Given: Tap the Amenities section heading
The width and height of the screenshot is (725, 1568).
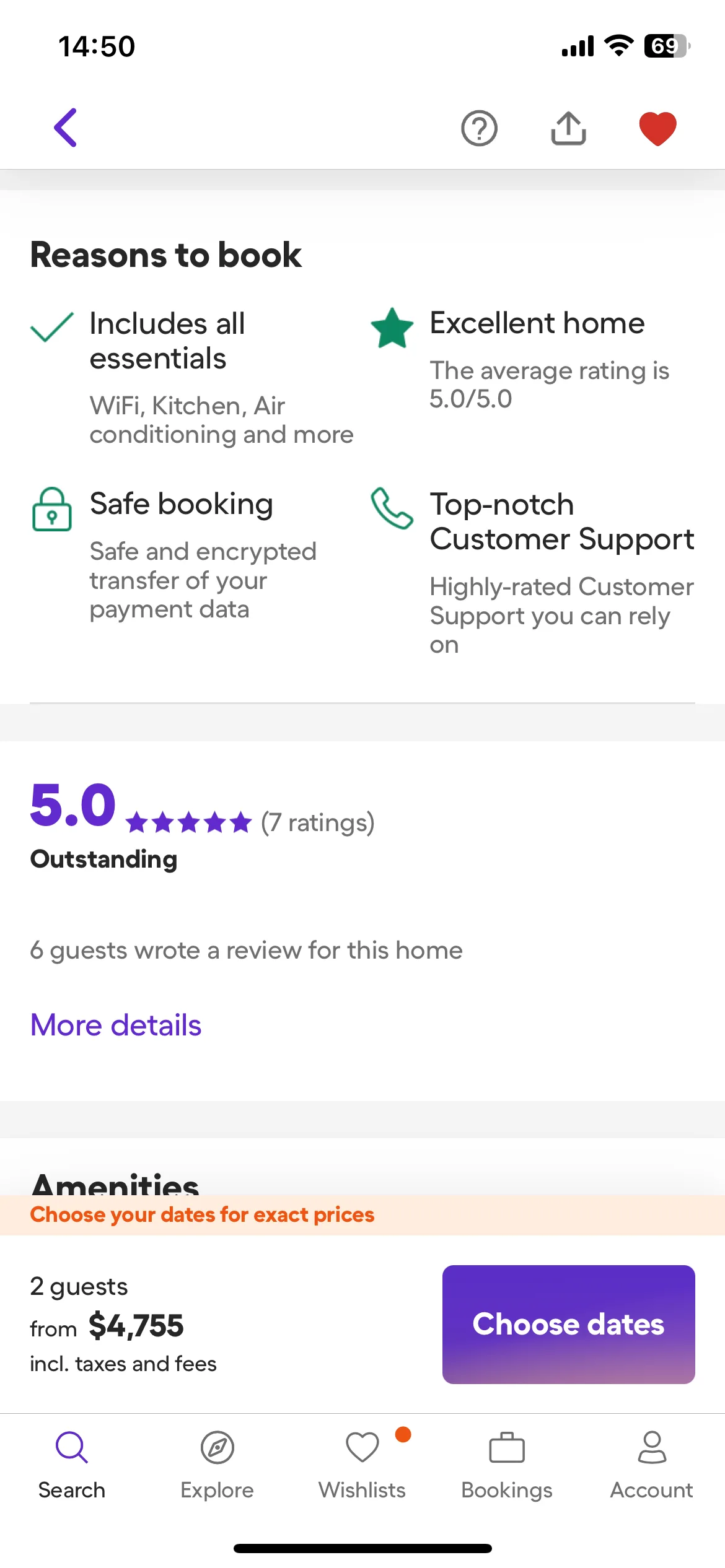Looking at the screenshot, I should pyautogui.click(x=115, y=1183).
